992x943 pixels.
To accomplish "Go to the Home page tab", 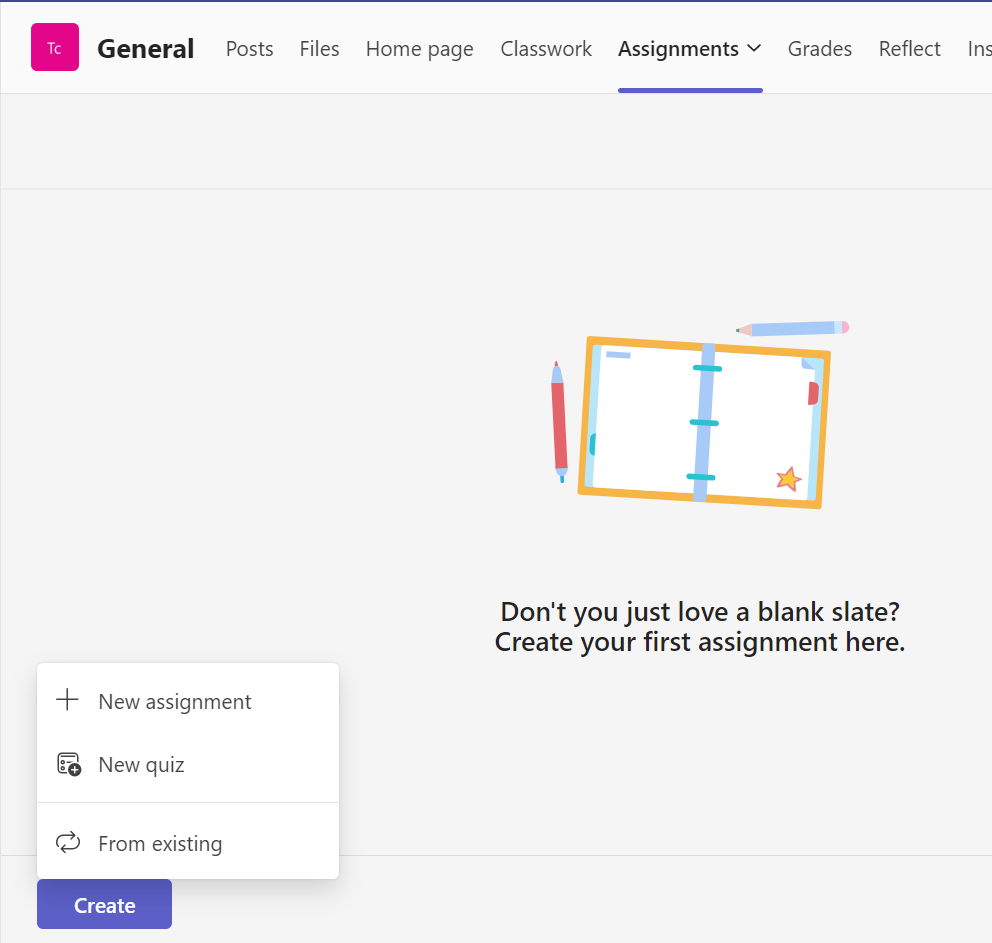I will click(x=419, y=48).
